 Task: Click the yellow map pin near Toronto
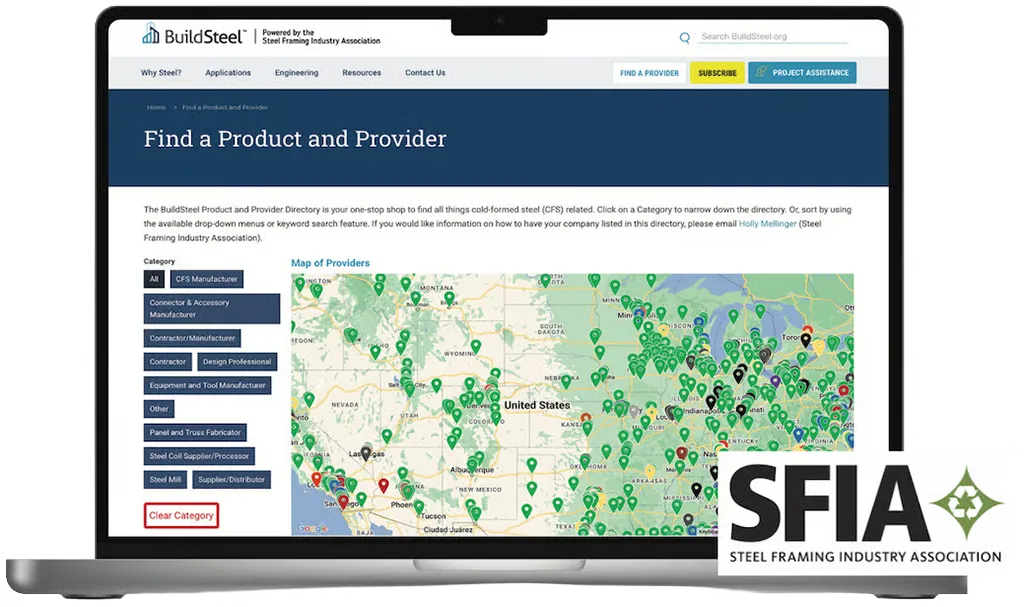(x=818, y=347)
